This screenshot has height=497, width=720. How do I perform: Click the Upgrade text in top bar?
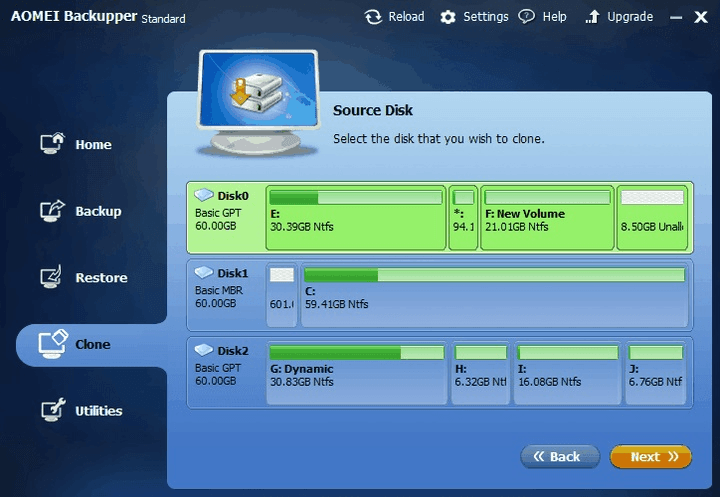(630, 17)
